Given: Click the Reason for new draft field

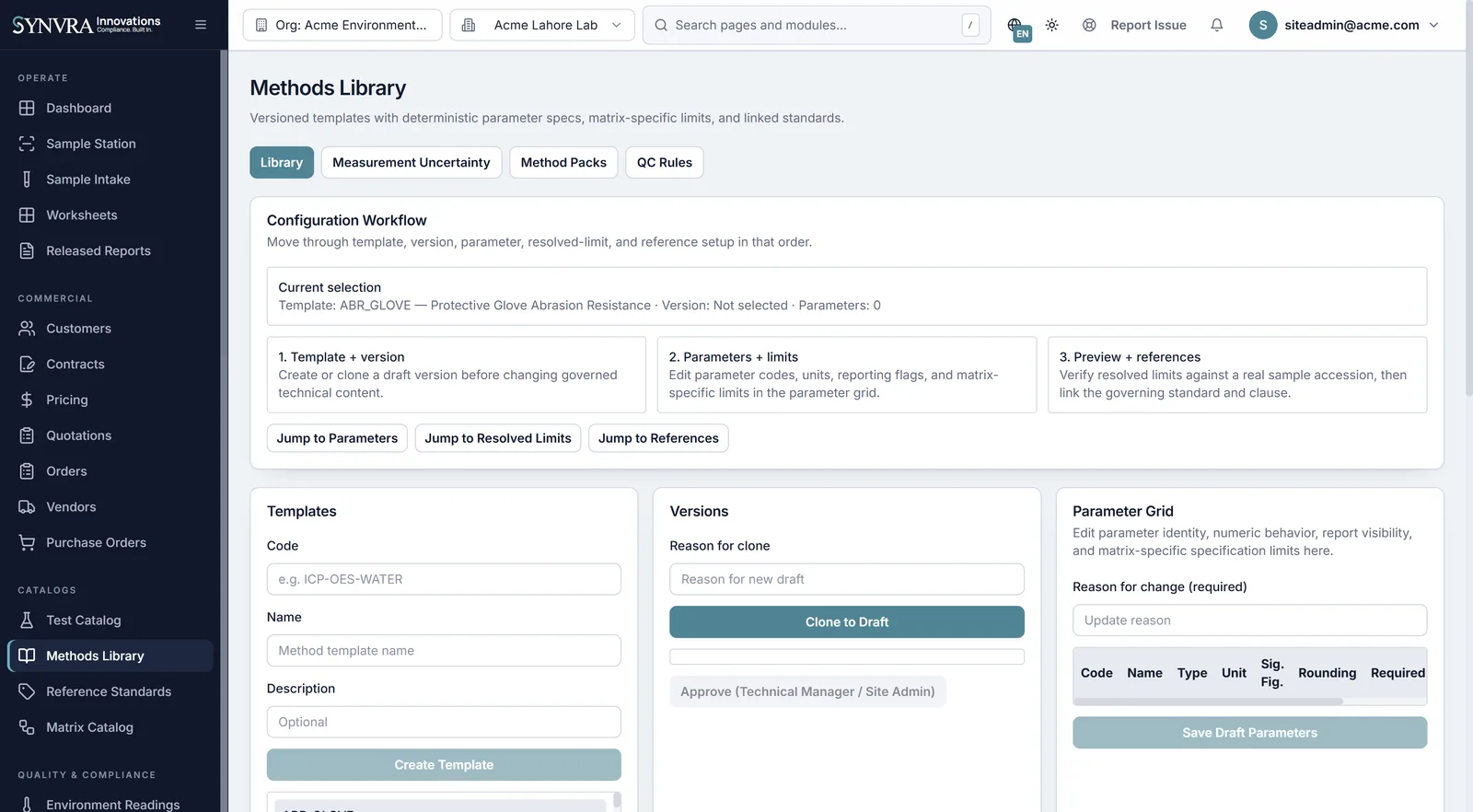Looking at the screenshot, I should pos(847,579).
